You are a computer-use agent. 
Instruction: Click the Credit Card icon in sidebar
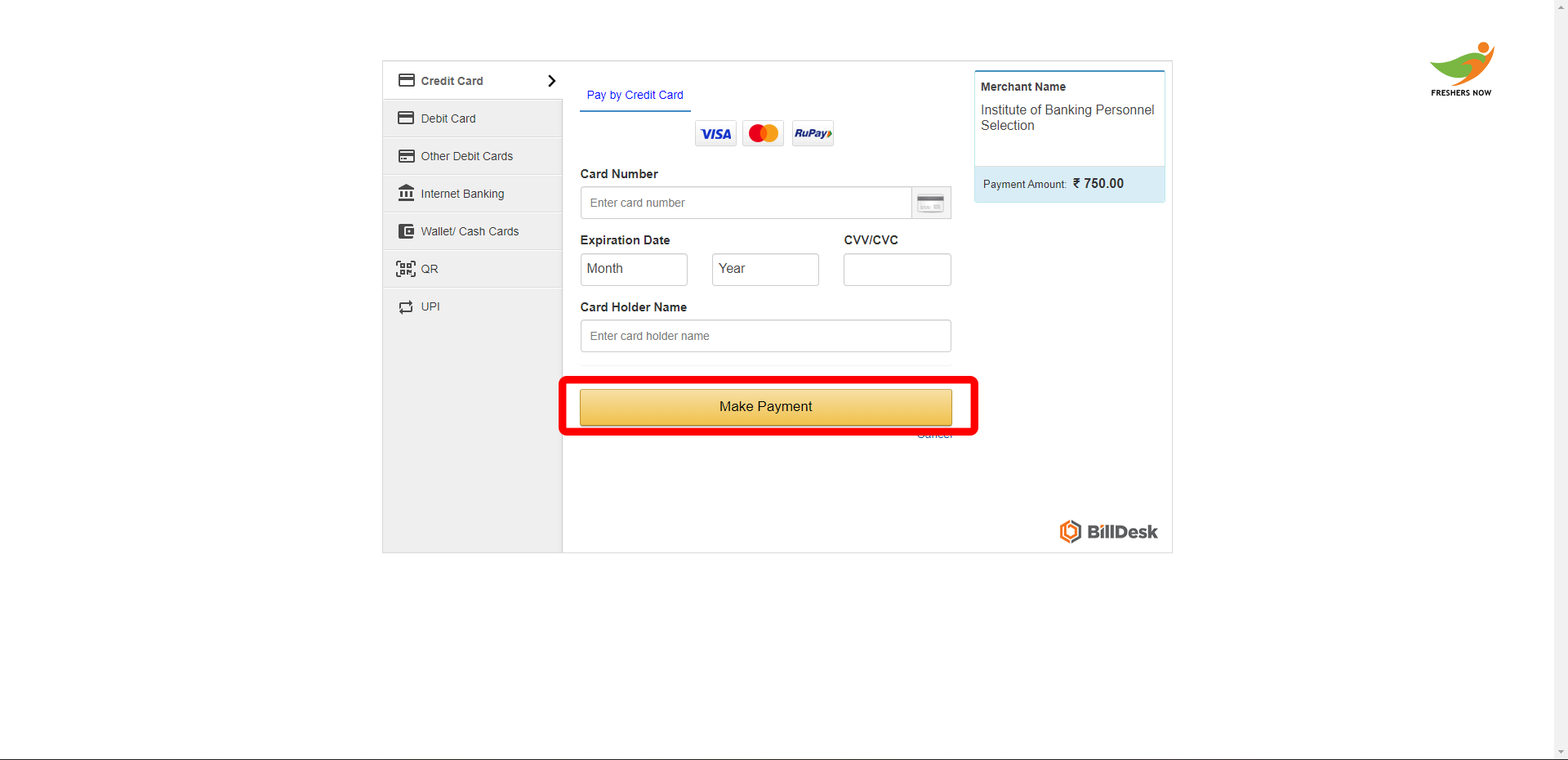click(406, 80)
